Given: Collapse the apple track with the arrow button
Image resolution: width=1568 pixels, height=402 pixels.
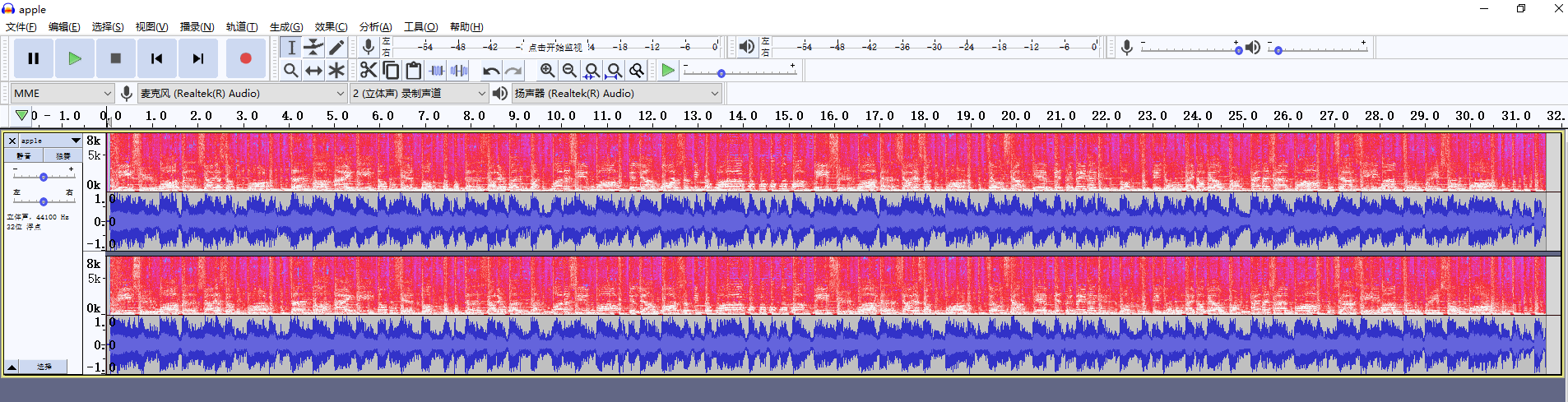Looking at the screenshot, I should (x=12, y=367).
